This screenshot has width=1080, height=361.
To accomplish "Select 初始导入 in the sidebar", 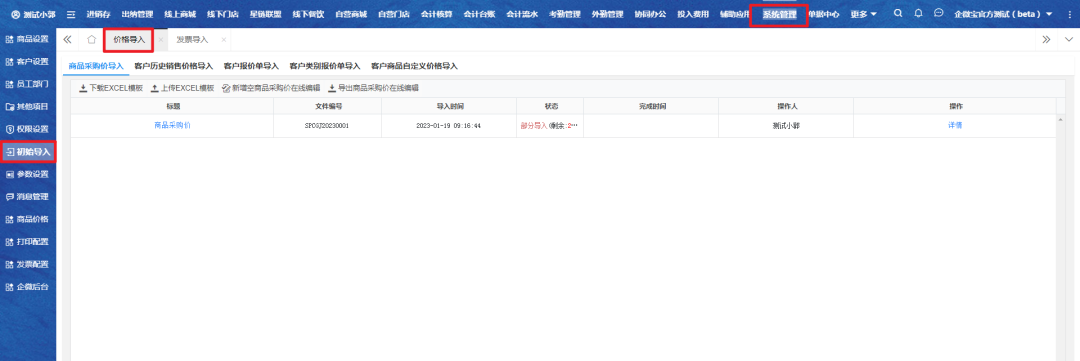I will [28, 152].
